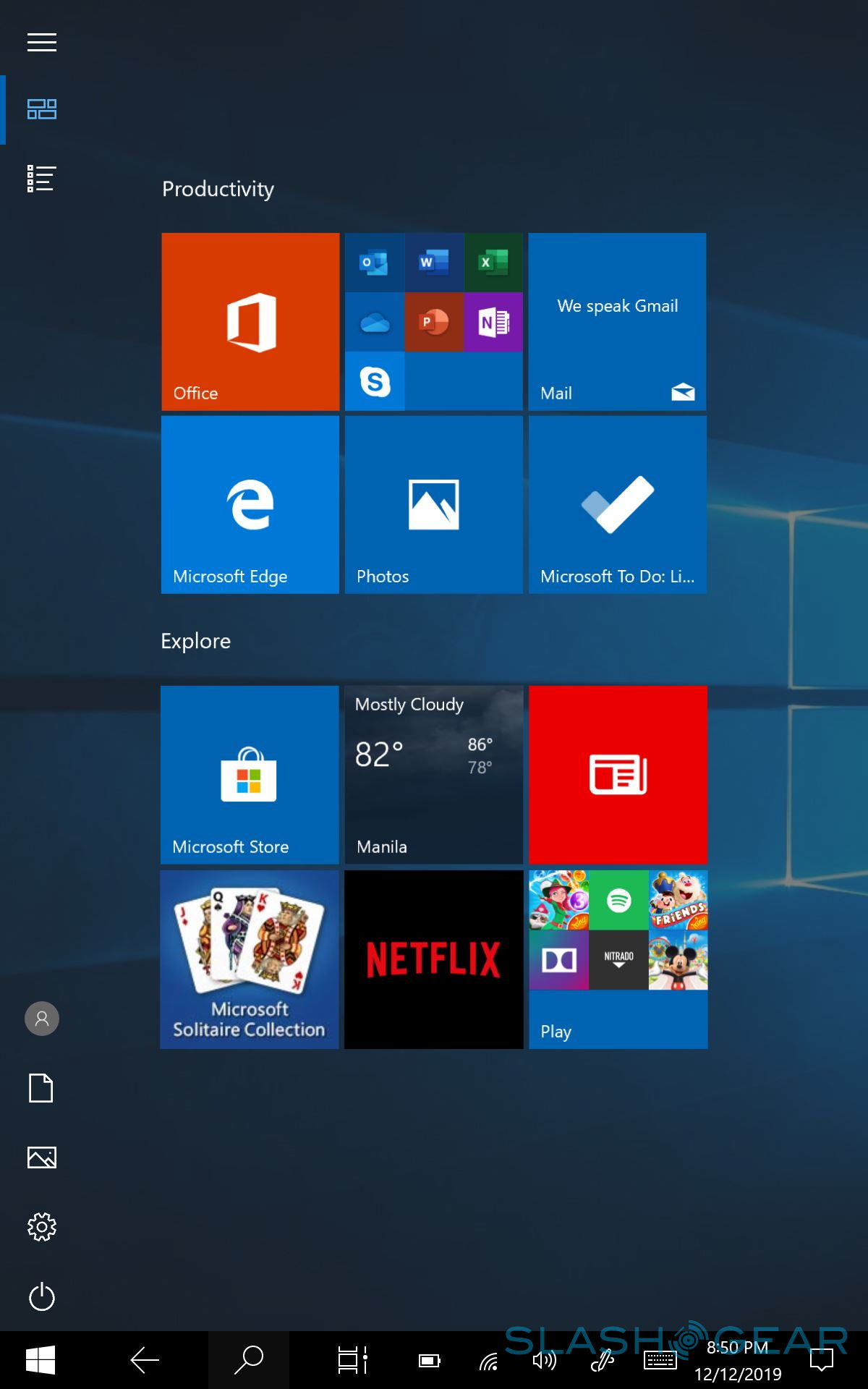This screenshot has height=1389, width=868.
Task: Launch Skype from the folder tile
Action: (x=375, y=381)
